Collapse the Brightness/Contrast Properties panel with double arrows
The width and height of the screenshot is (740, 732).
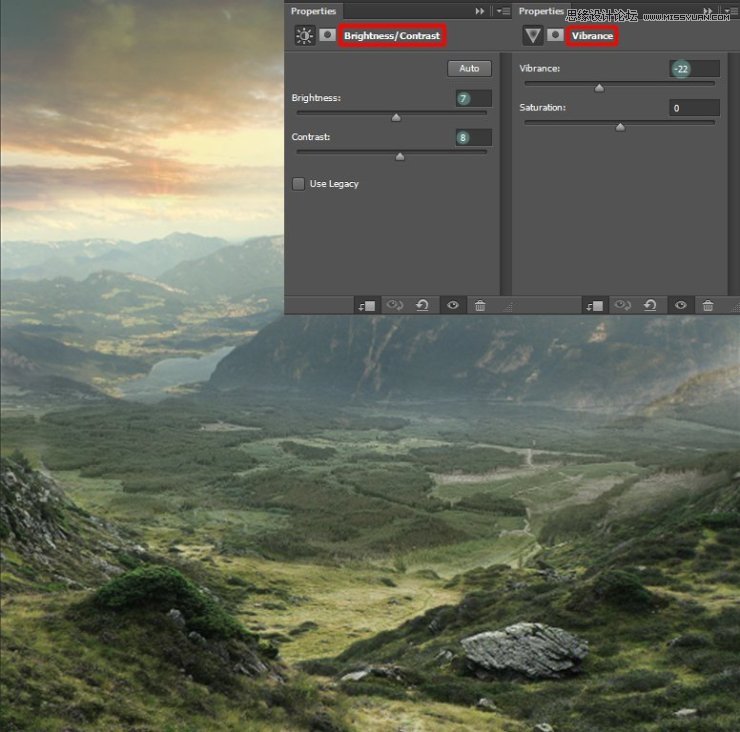click(479, 11)
